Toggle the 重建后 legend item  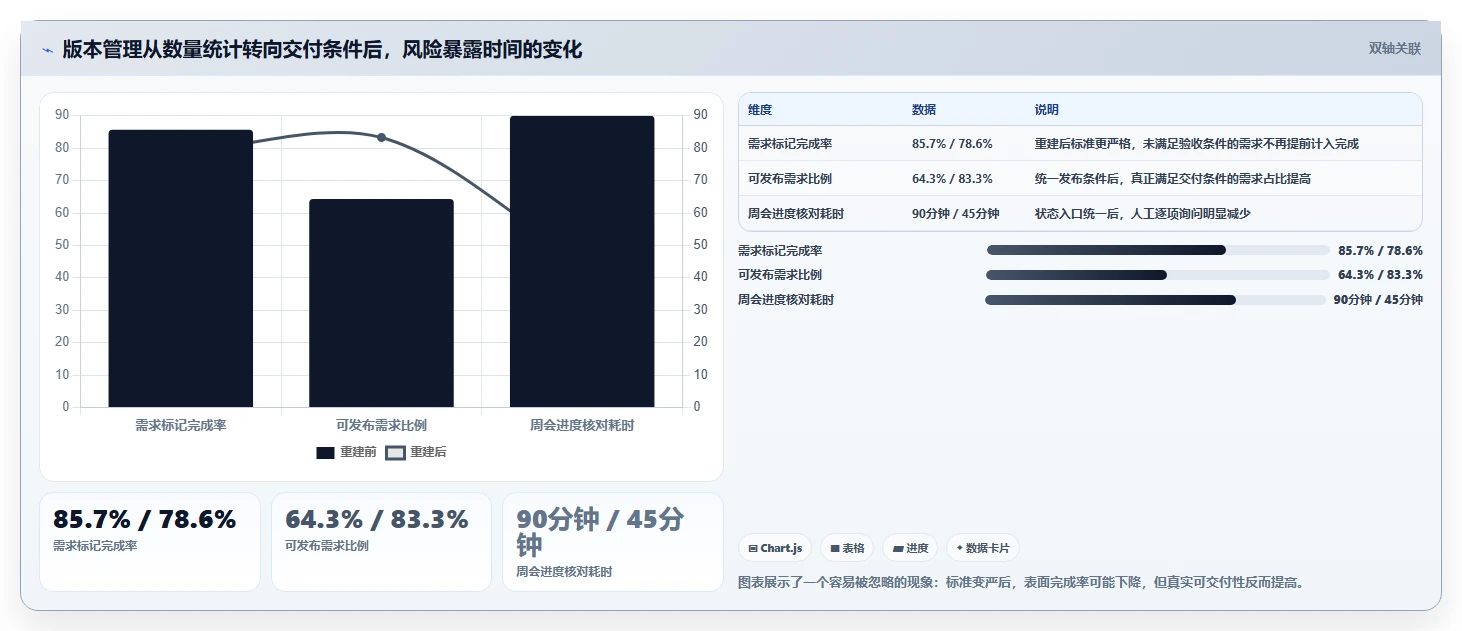(x=416, y=452)
